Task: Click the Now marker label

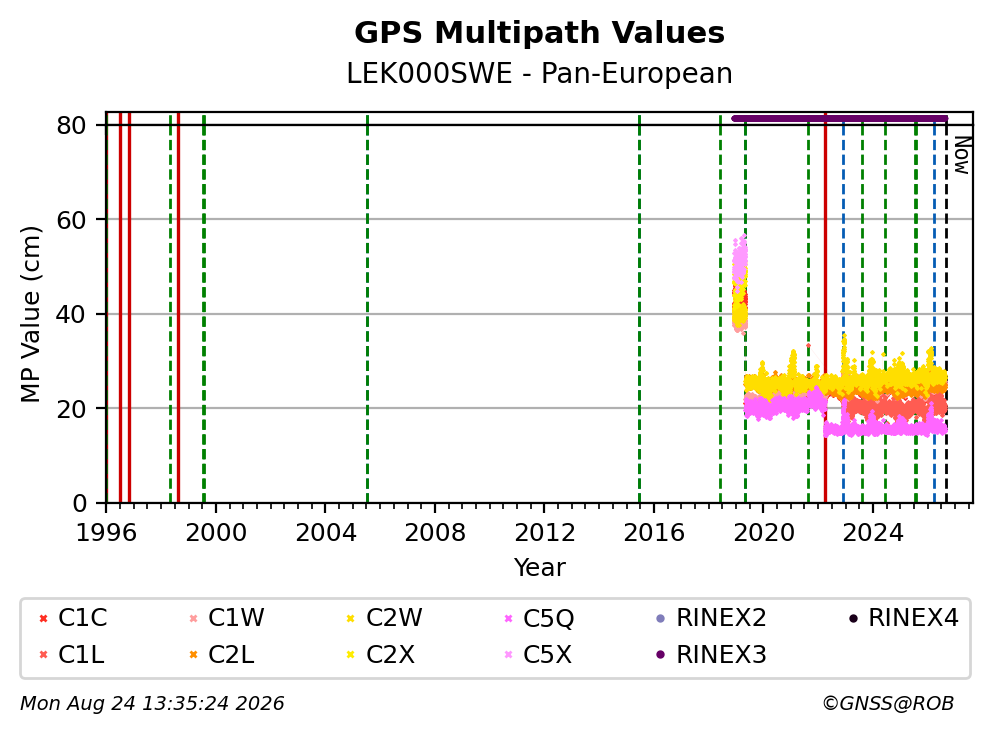Action: pos(962,156)
